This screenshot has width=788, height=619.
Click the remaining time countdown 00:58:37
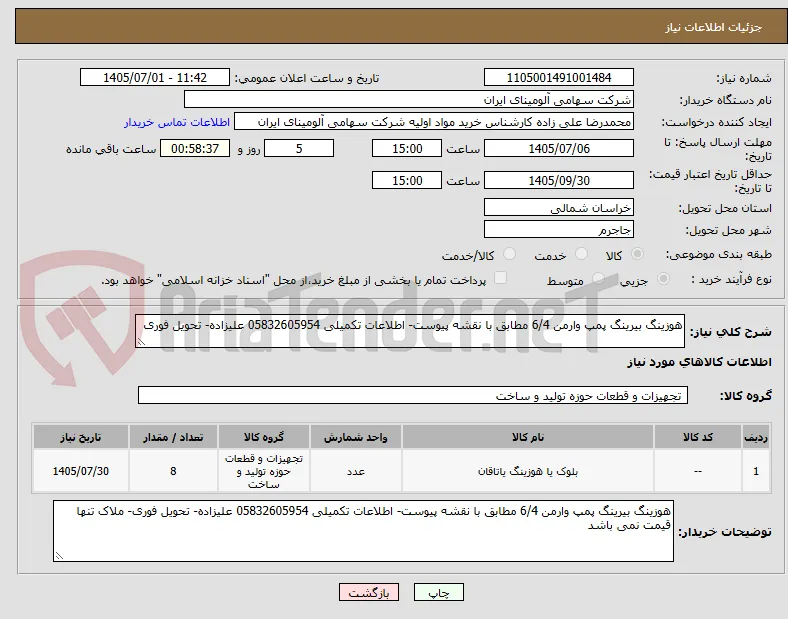pos(195,148)
